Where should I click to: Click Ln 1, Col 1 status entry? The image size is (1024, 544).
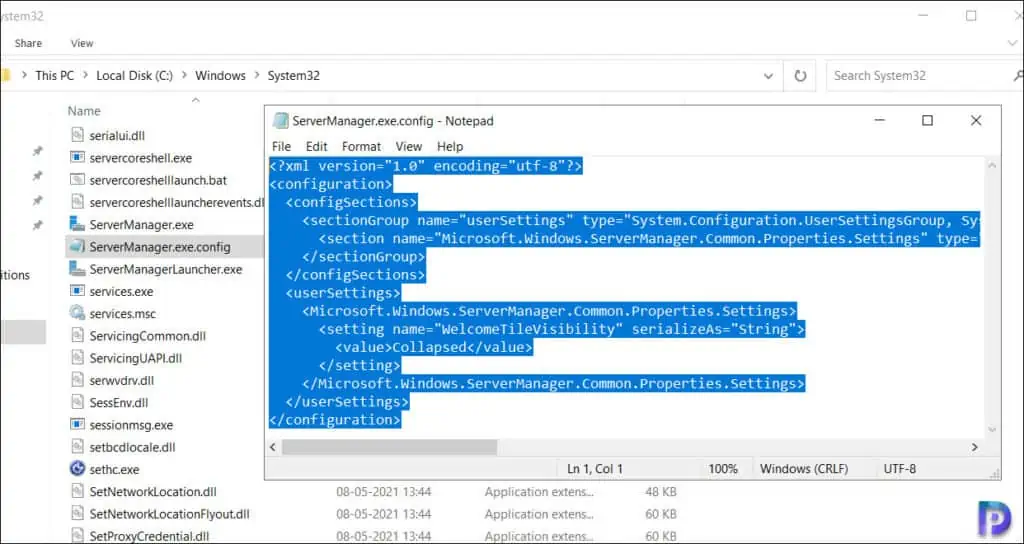coord(595,469)
